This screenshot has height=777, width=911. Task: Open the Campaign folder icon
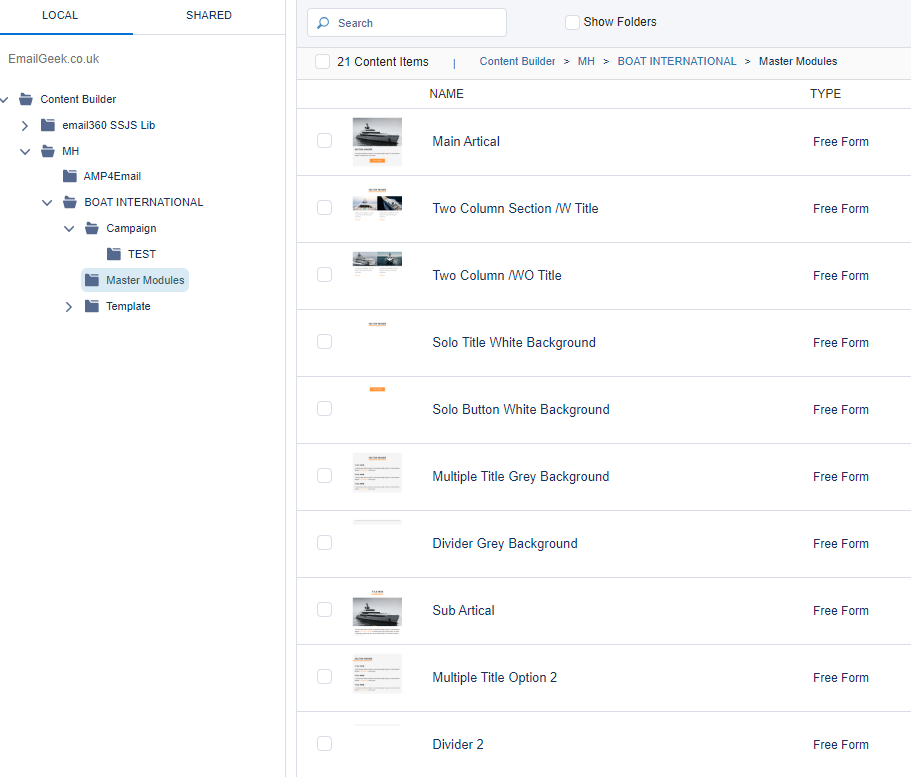tap(91, 227)
